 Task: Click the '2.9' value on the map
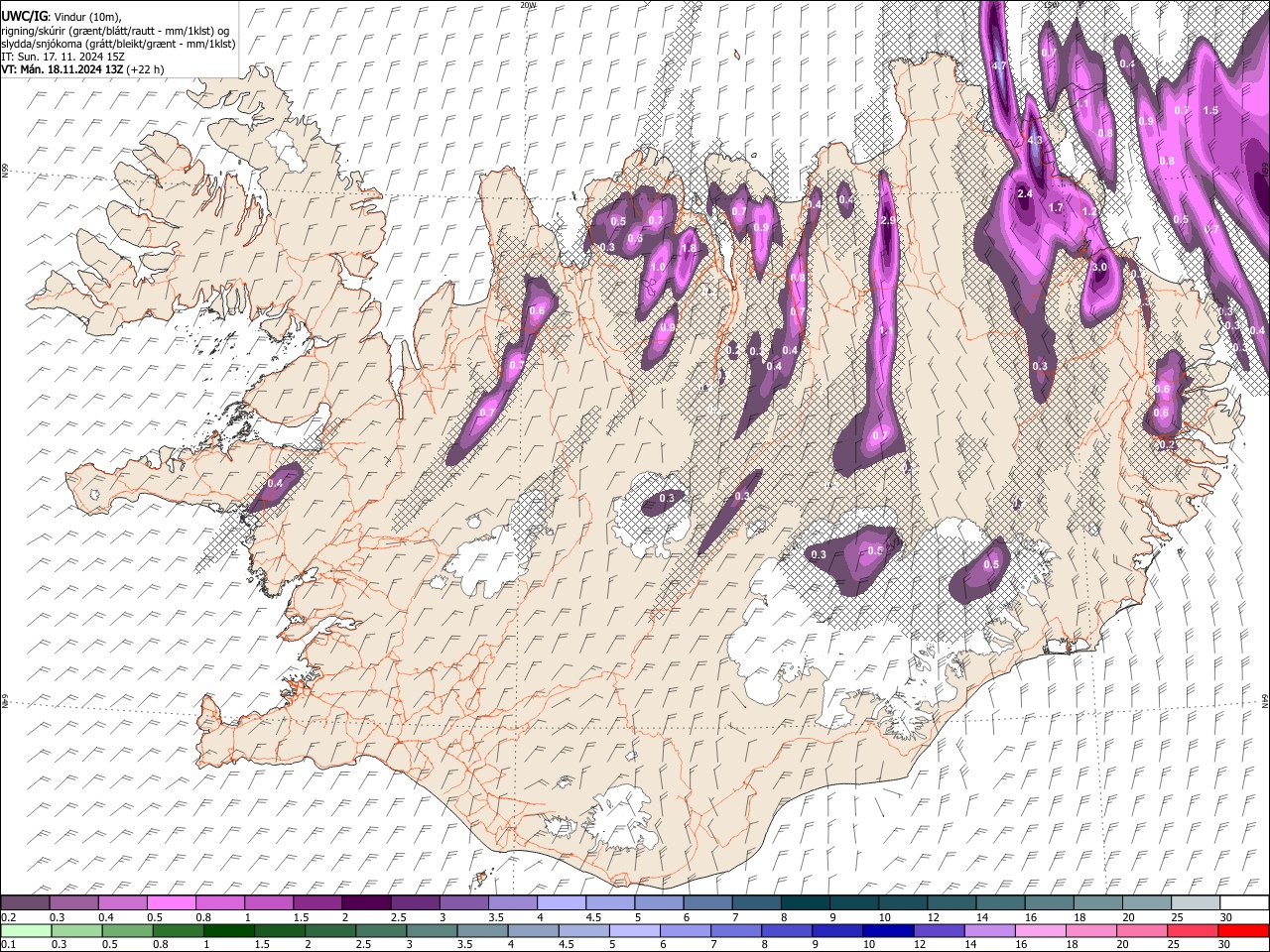click(x=888, y=220)
